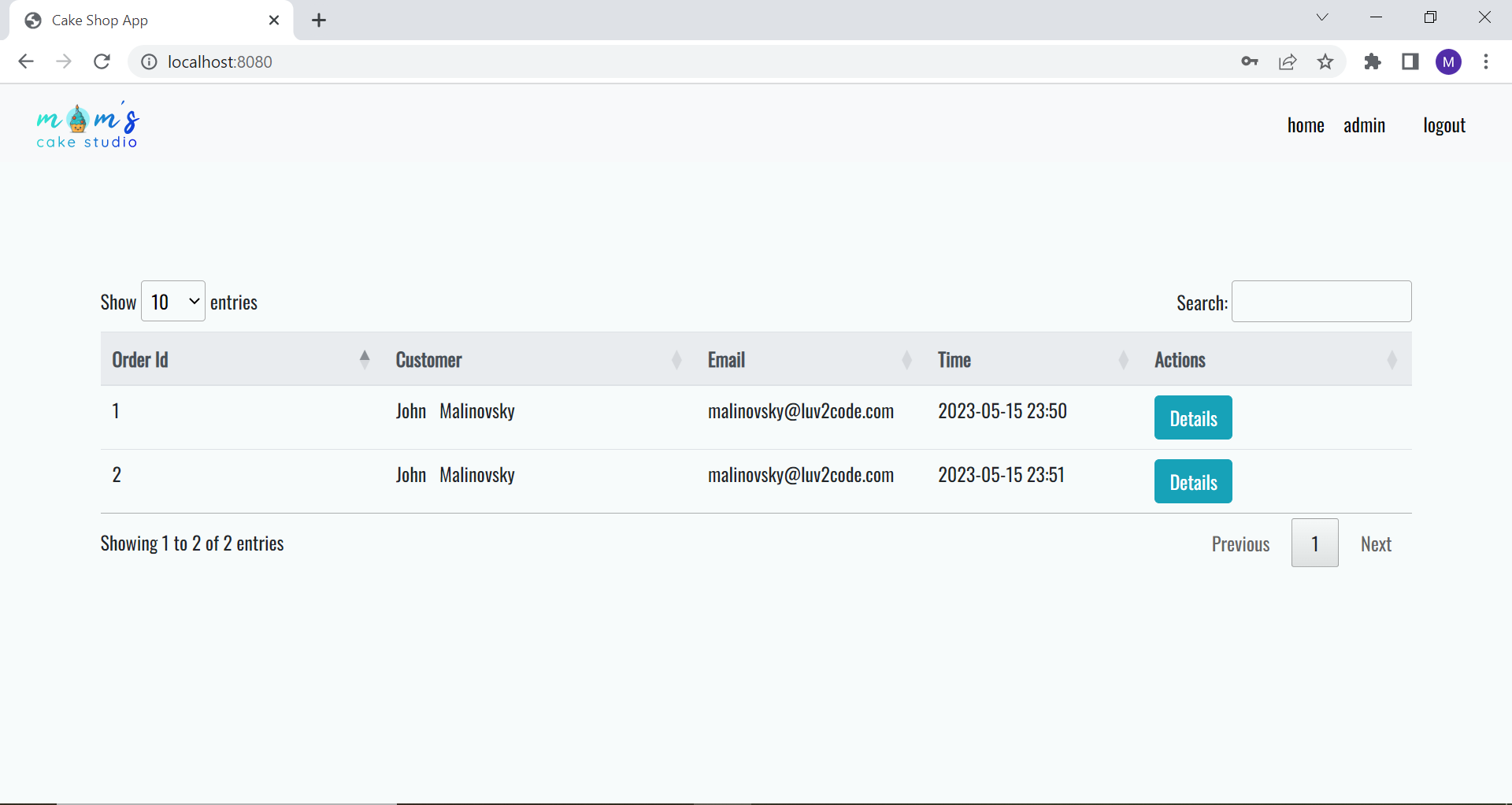Screen dimensions: 1512x805
Task: Click the purple profile avatar icon
Action: [x=1449, y=61]
